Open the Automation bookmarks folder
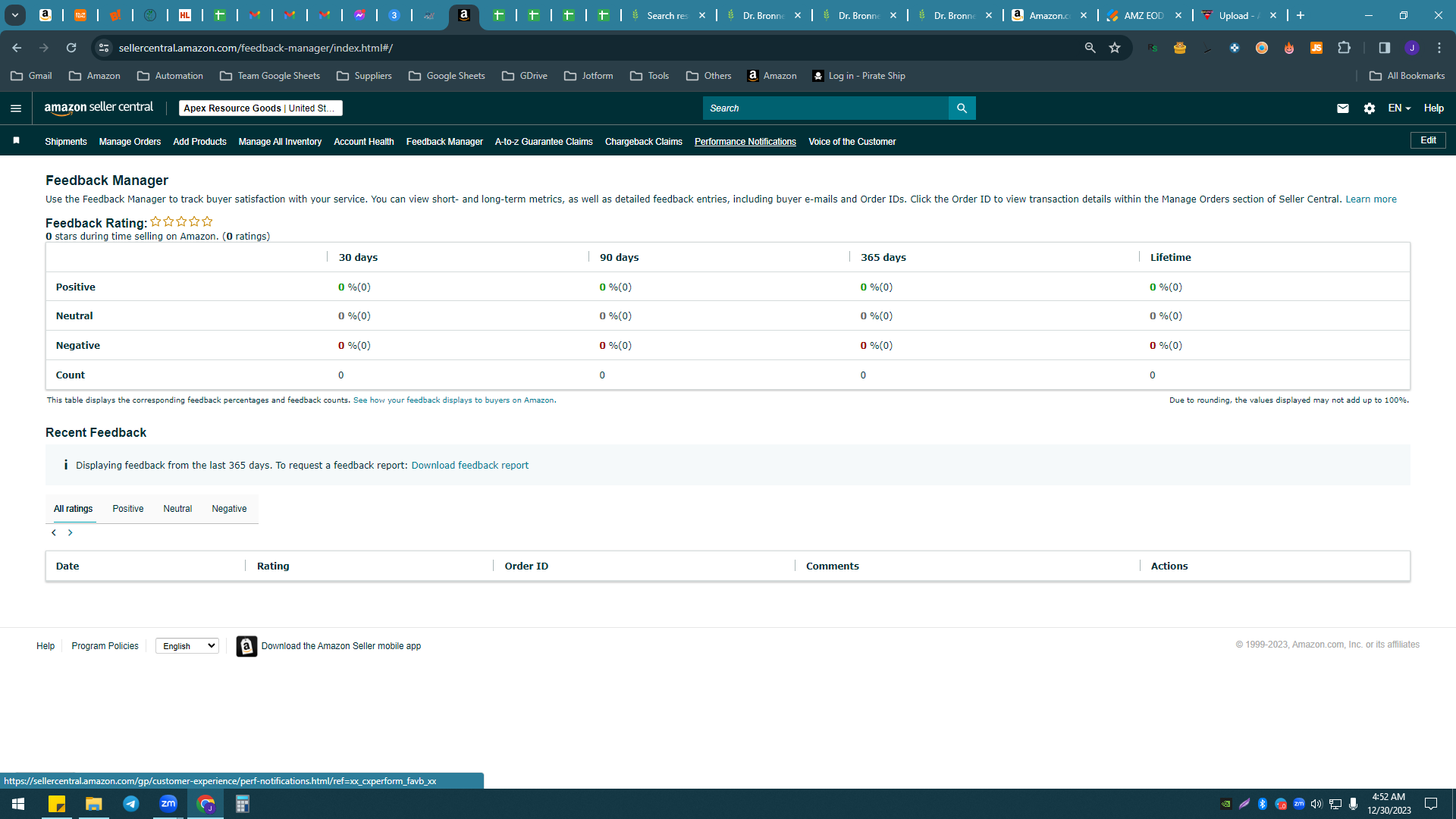The image size is (1456, 819). (x=171, y=76)
